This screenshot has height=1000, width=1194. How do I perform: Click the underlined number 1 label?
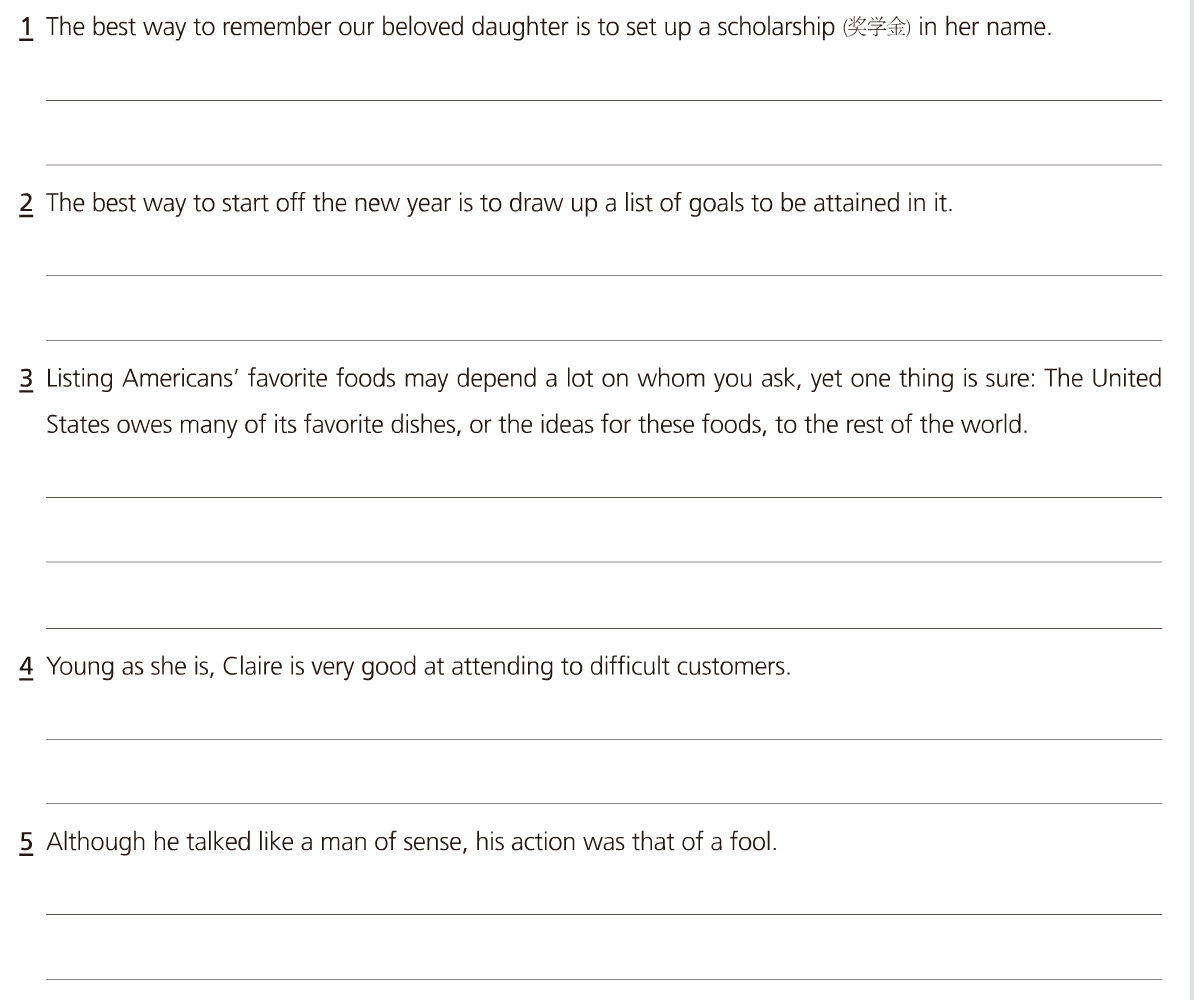click(27, 28)
